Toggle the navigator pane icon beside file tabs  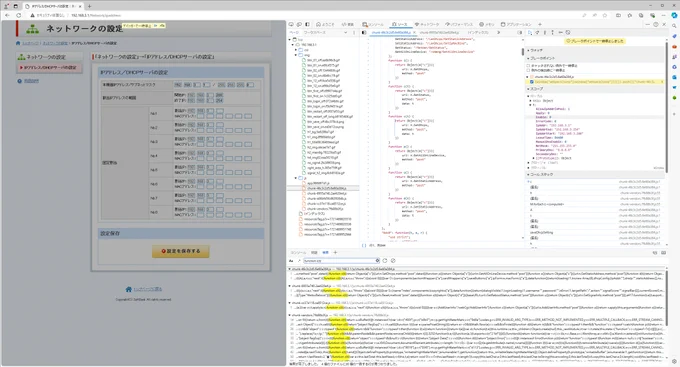364,32
